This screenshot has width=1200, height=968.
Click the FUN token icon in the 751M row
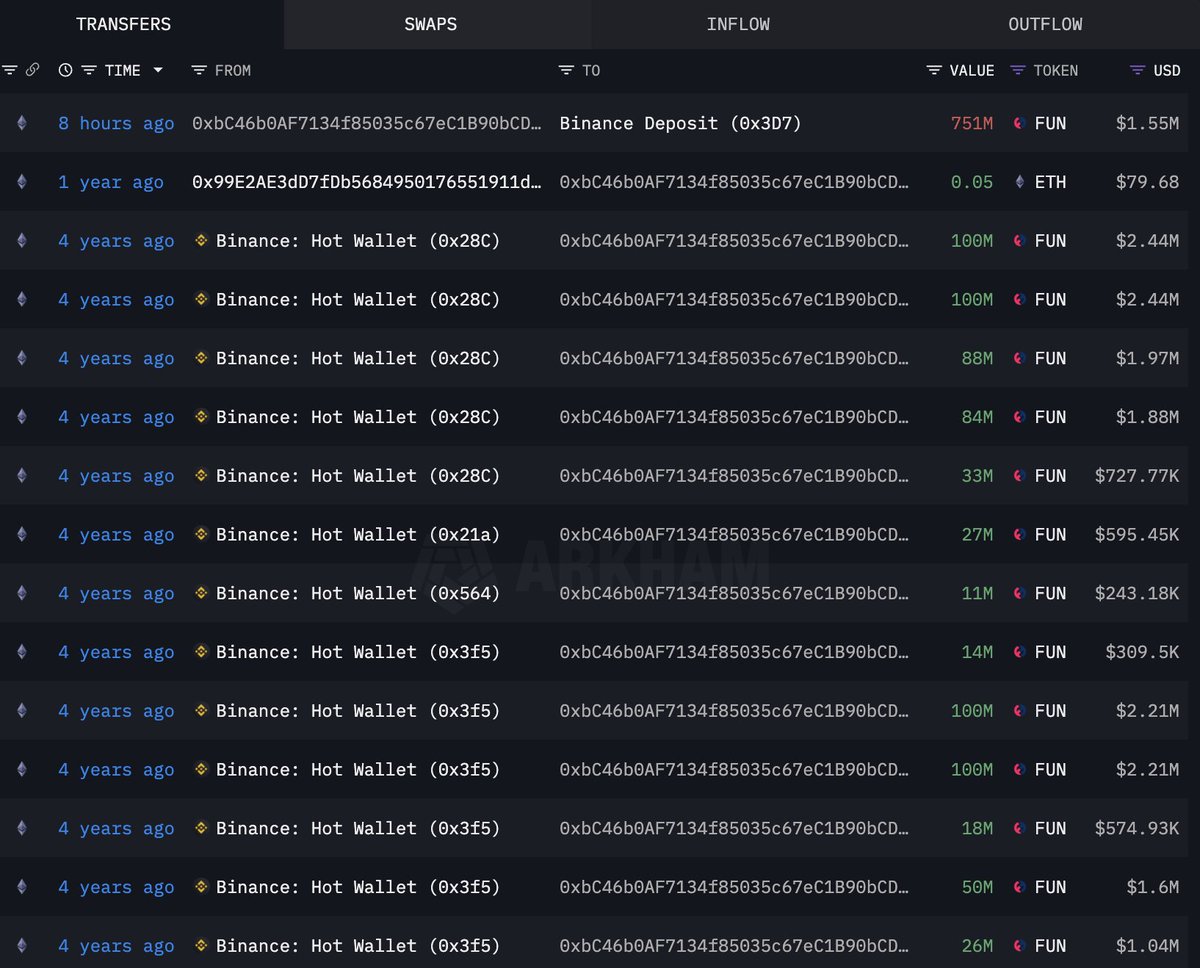tap(1019, 123)
